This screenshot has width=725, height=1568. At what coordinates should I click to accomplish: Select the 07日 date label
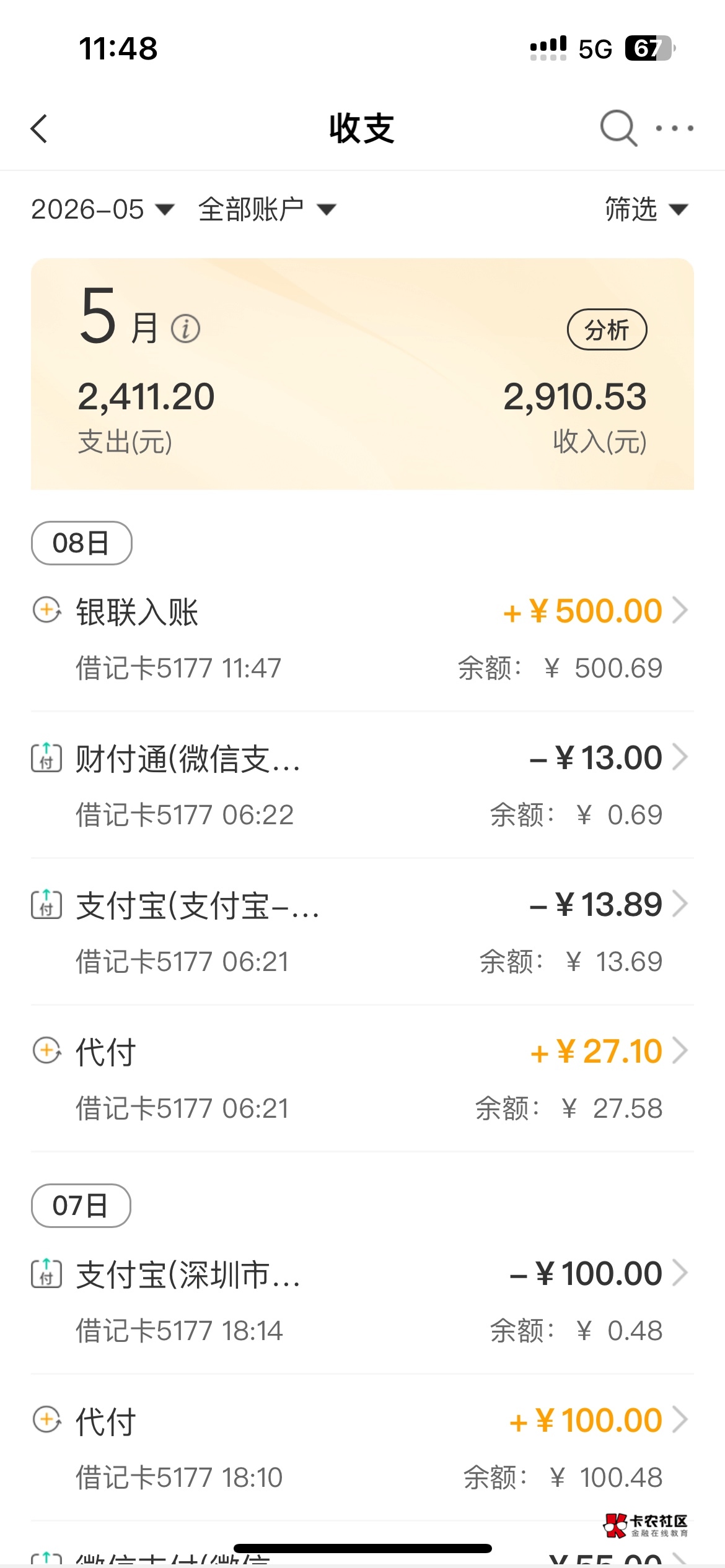(81, 1206)
